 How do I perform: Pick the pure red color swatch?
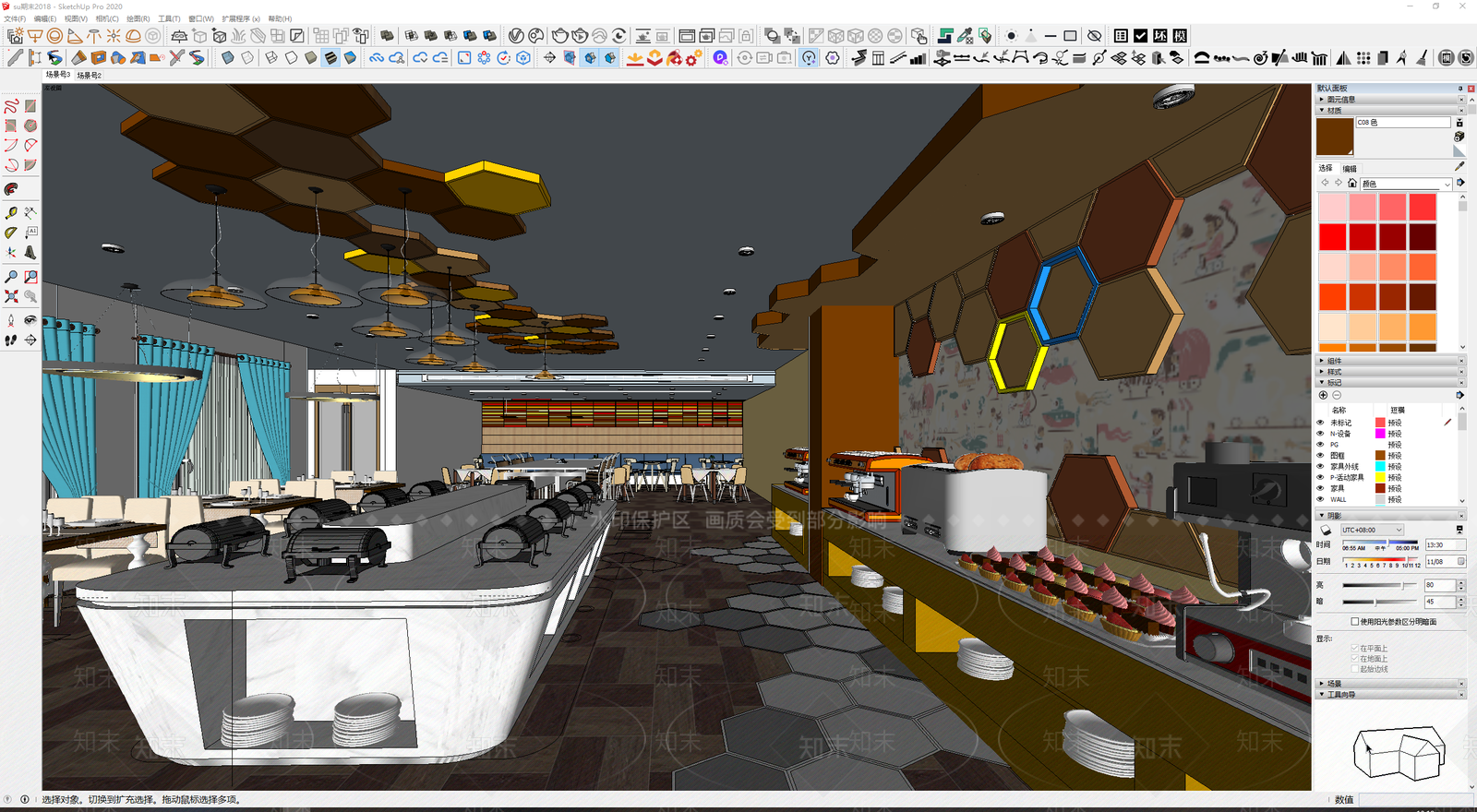(1332, 237)
